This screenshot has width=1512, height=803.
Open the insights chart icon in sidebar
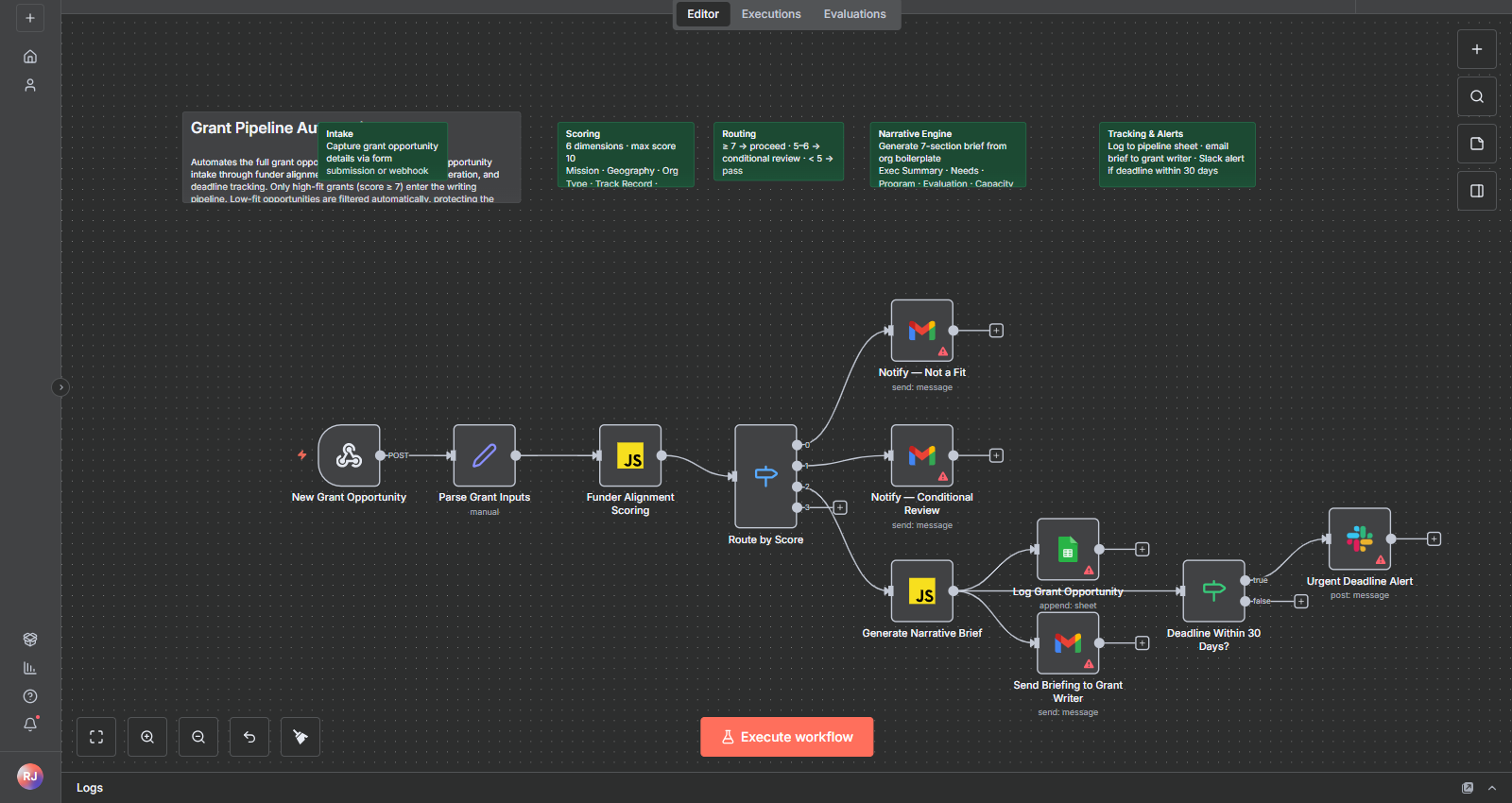30,668
